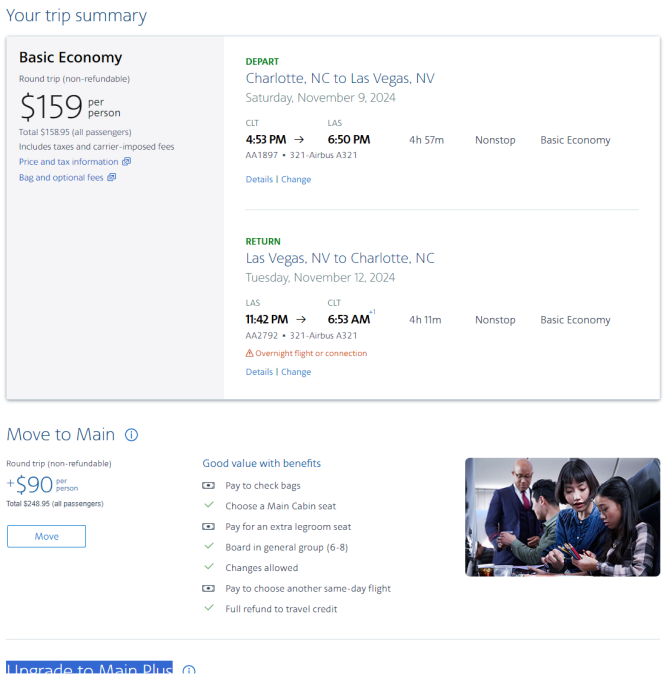
Task: Click the external-link icon beside Bag and optional fees
Action: coord(112,177)
